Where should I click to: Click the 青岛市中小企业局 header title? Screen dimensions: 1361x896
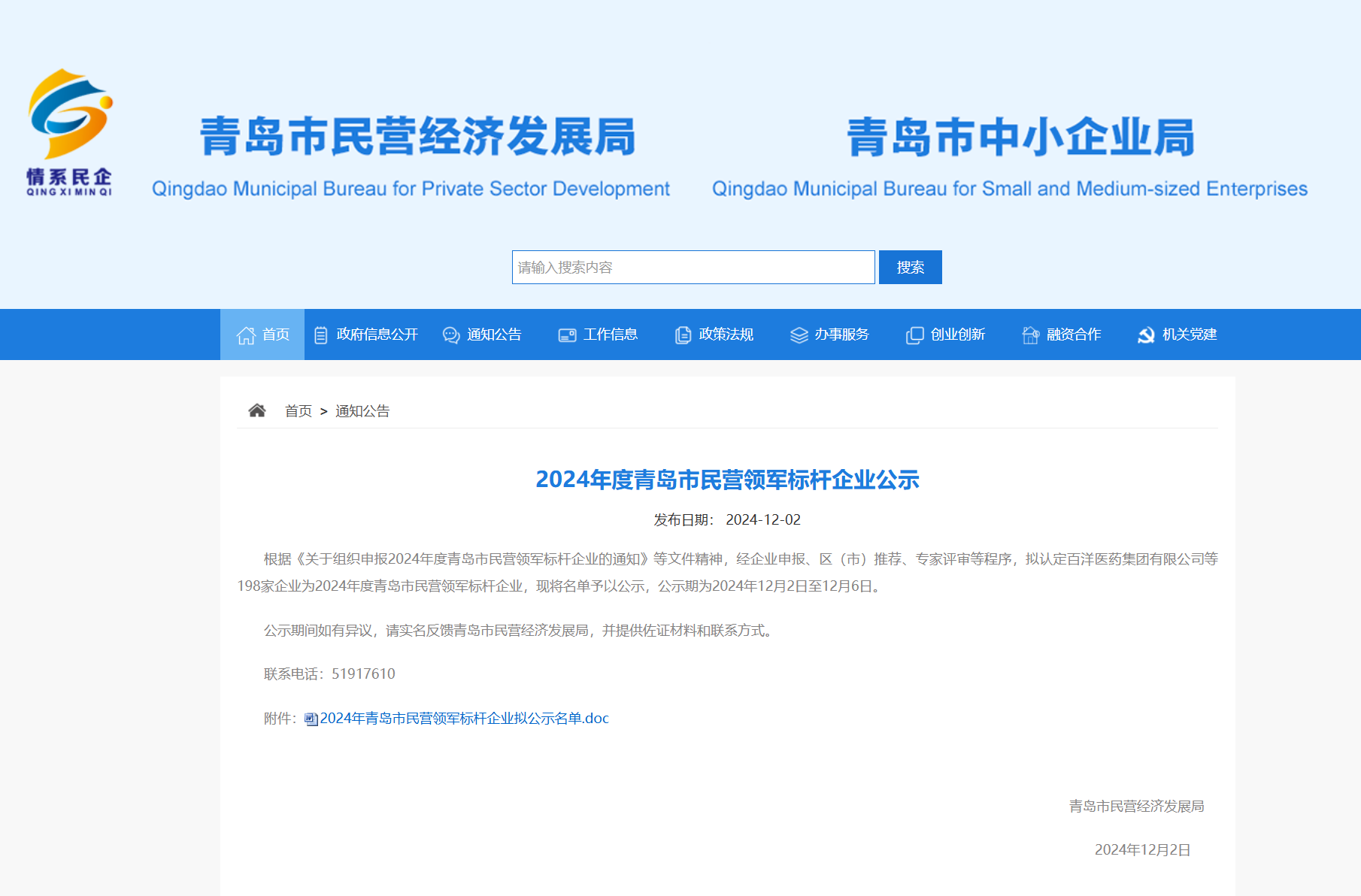tap(1020, 137)
